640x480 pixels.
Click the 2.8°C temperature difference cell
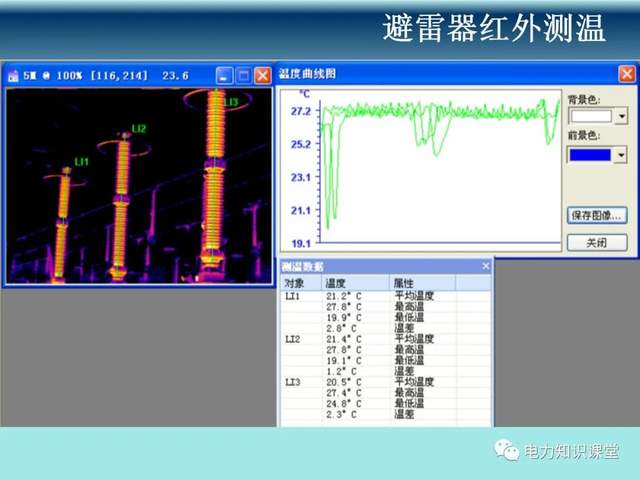[x=341, y=328]
